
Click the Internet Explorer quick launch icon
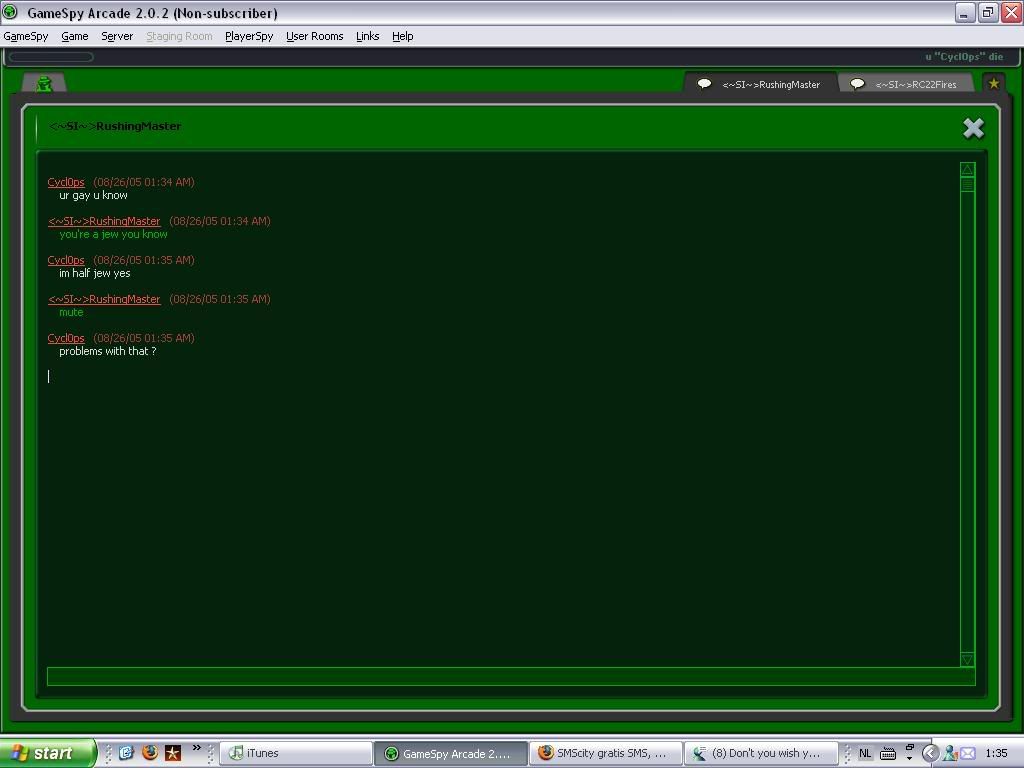[x=126, y=753]
